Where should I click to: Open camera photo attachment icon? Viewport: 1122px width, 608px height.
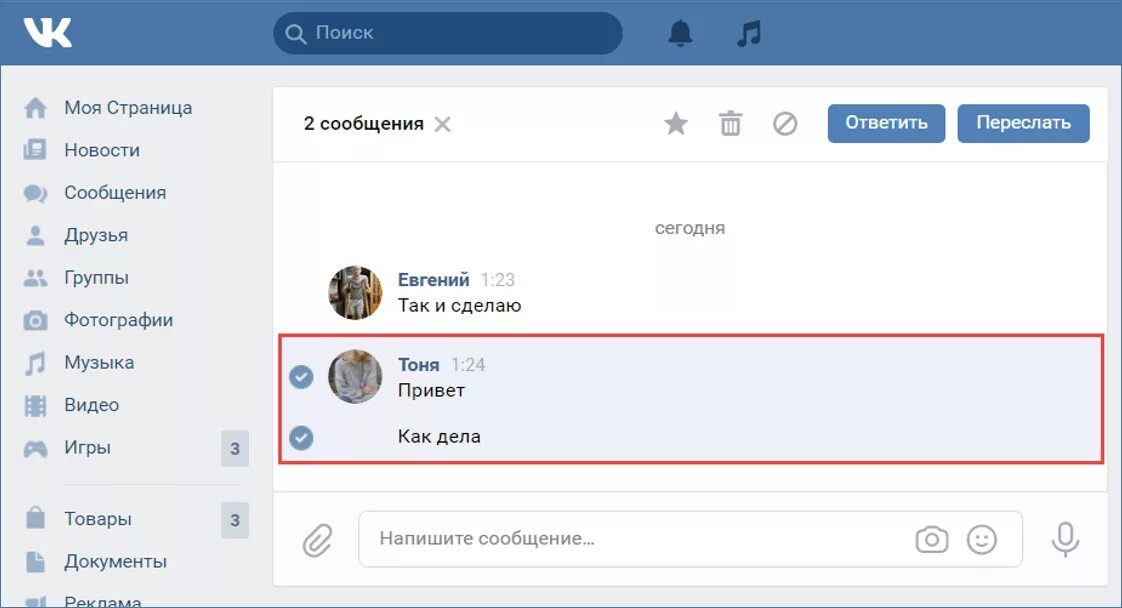click(x=932, y=539)
